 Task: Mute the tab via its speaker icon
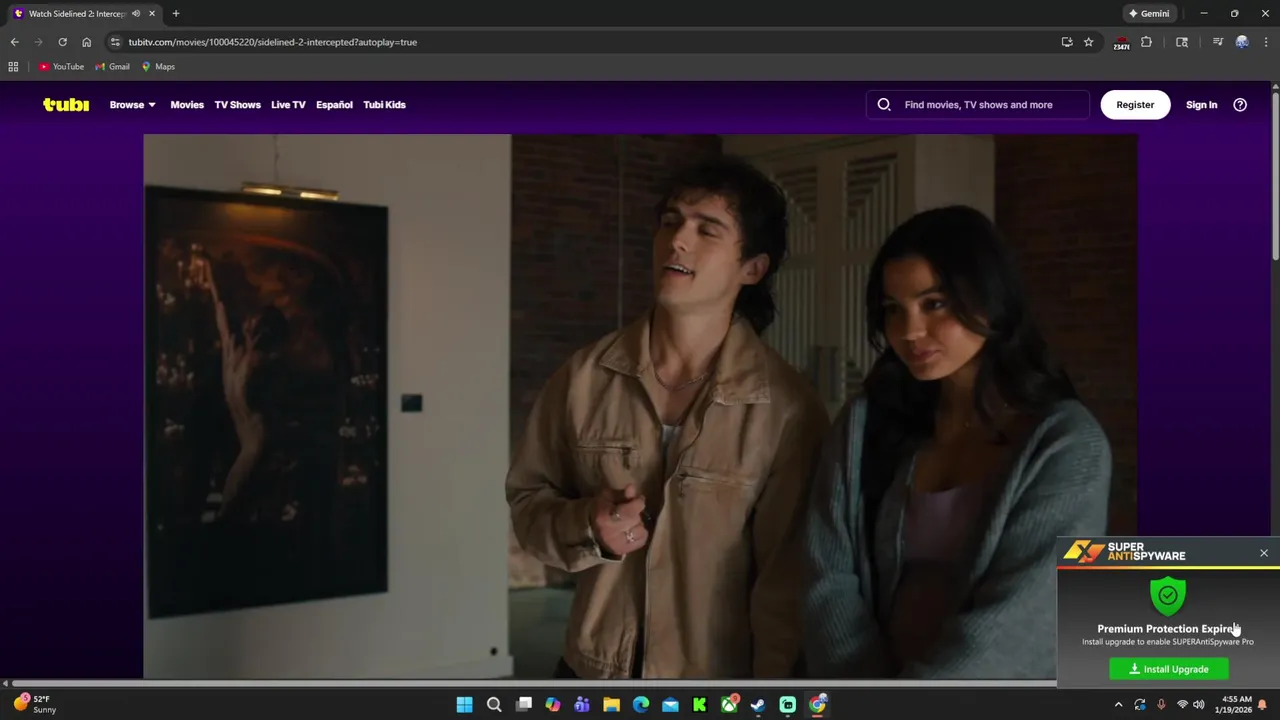pos(136,14)
